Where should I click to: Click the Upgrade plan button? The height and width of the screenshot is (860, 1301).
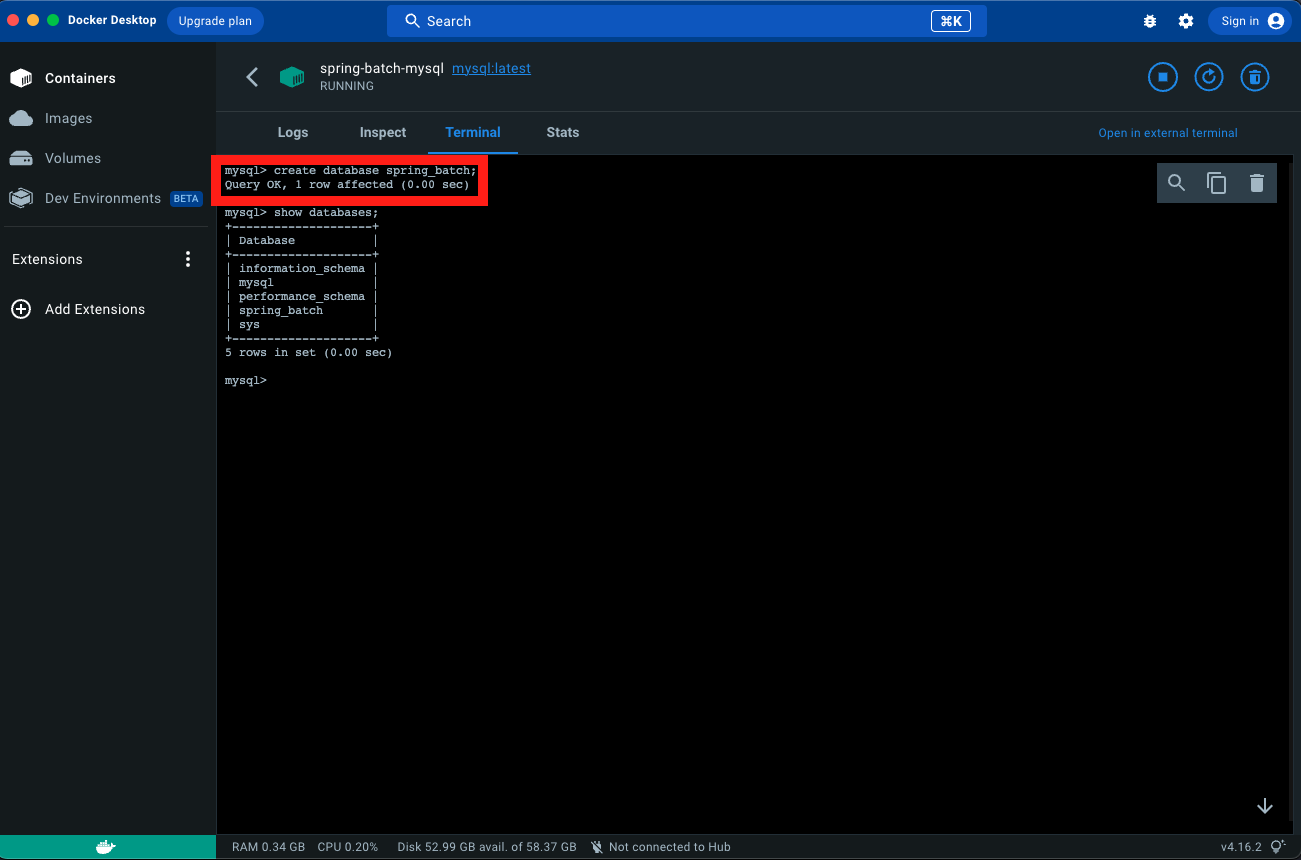(x=215, y=21)
